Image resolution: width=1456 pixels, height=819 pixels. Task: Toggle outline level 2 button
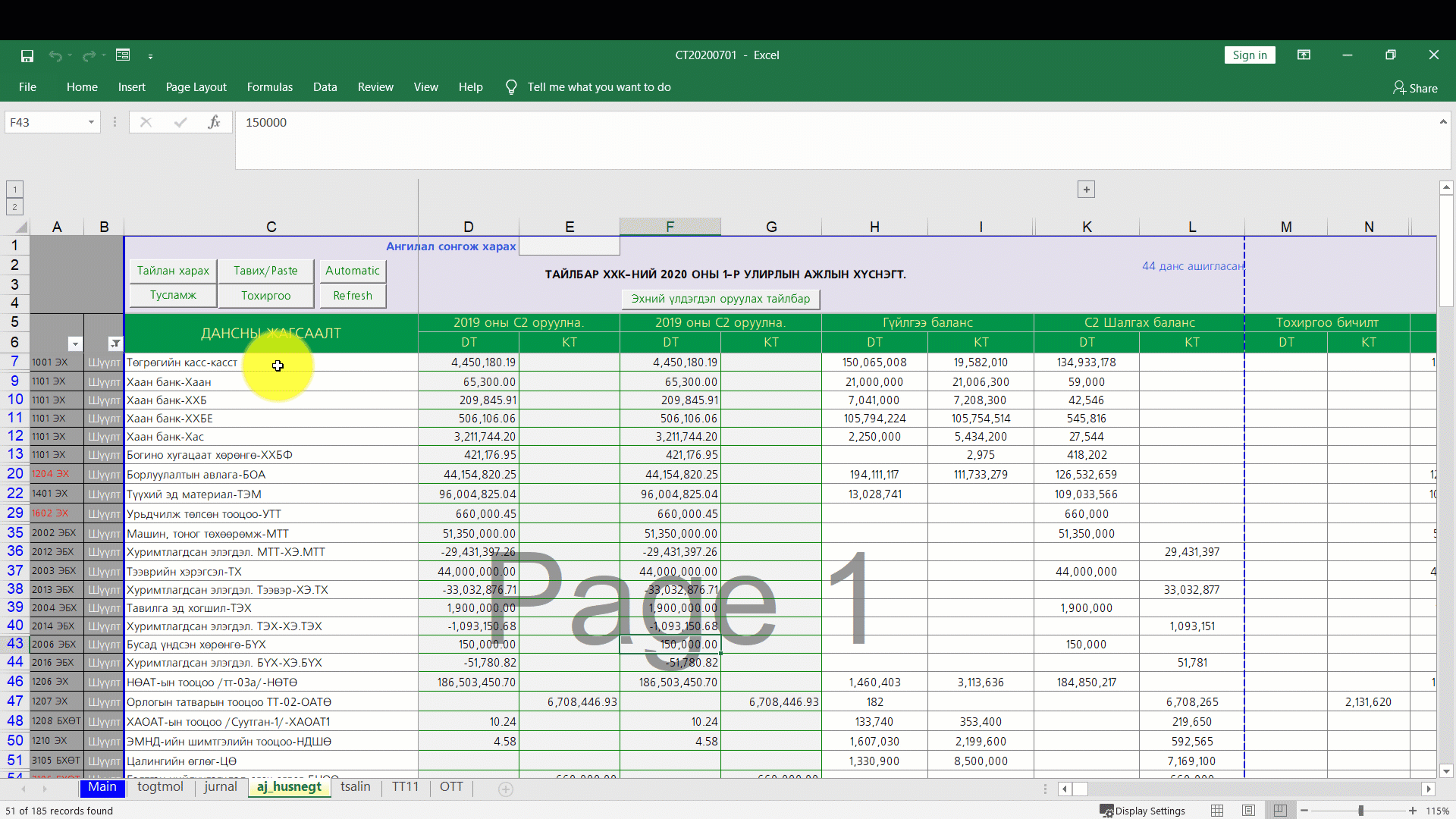point(14,207)
